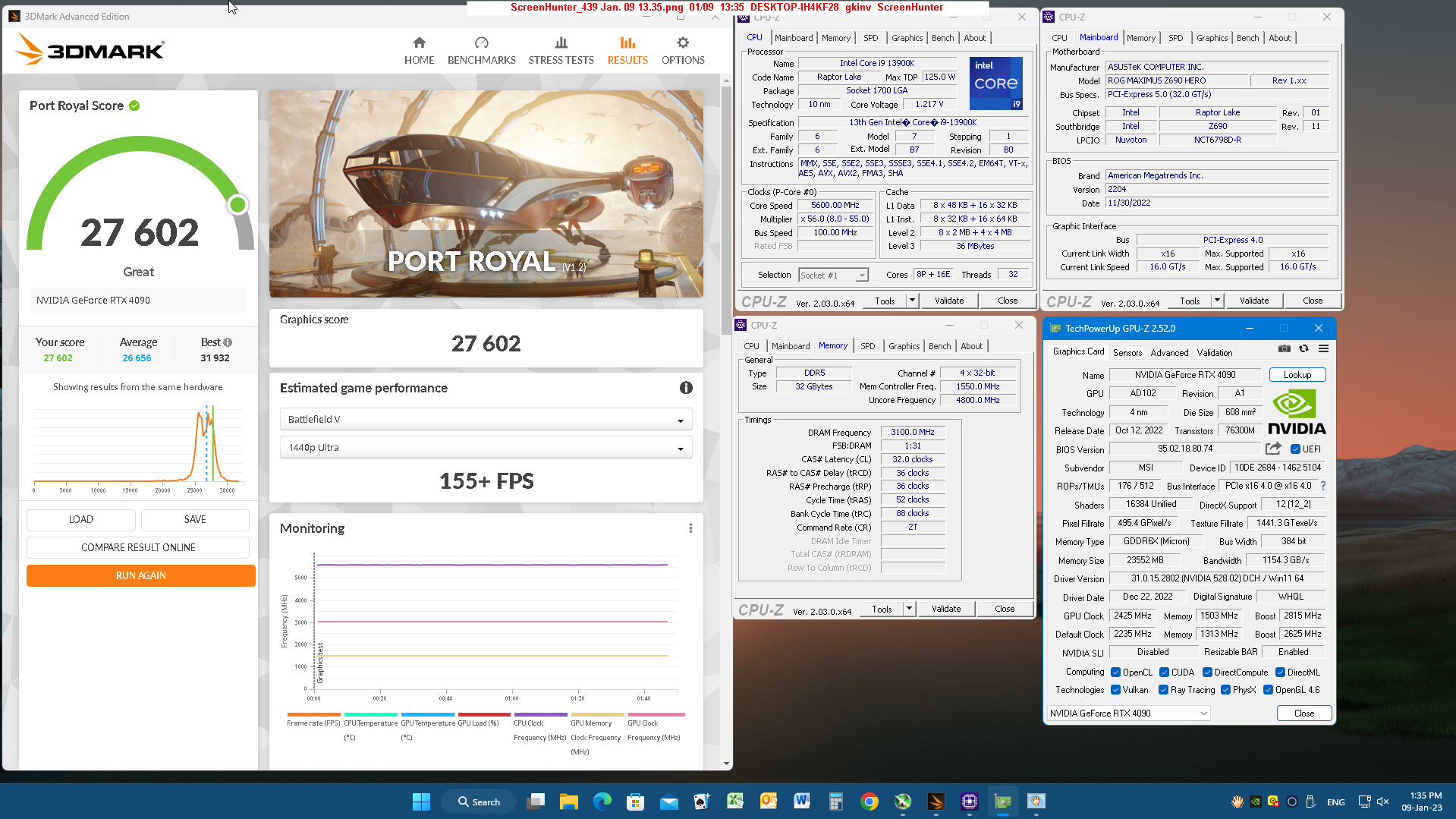Click COMPARE RESULT ONLINE button
1456x819 pixels.
138,547
